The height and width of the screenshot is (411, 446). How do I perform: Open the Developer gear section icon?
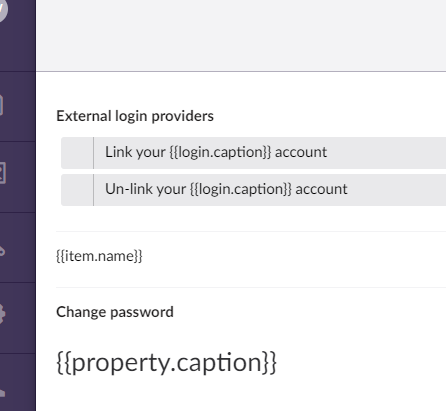[3, 313]
